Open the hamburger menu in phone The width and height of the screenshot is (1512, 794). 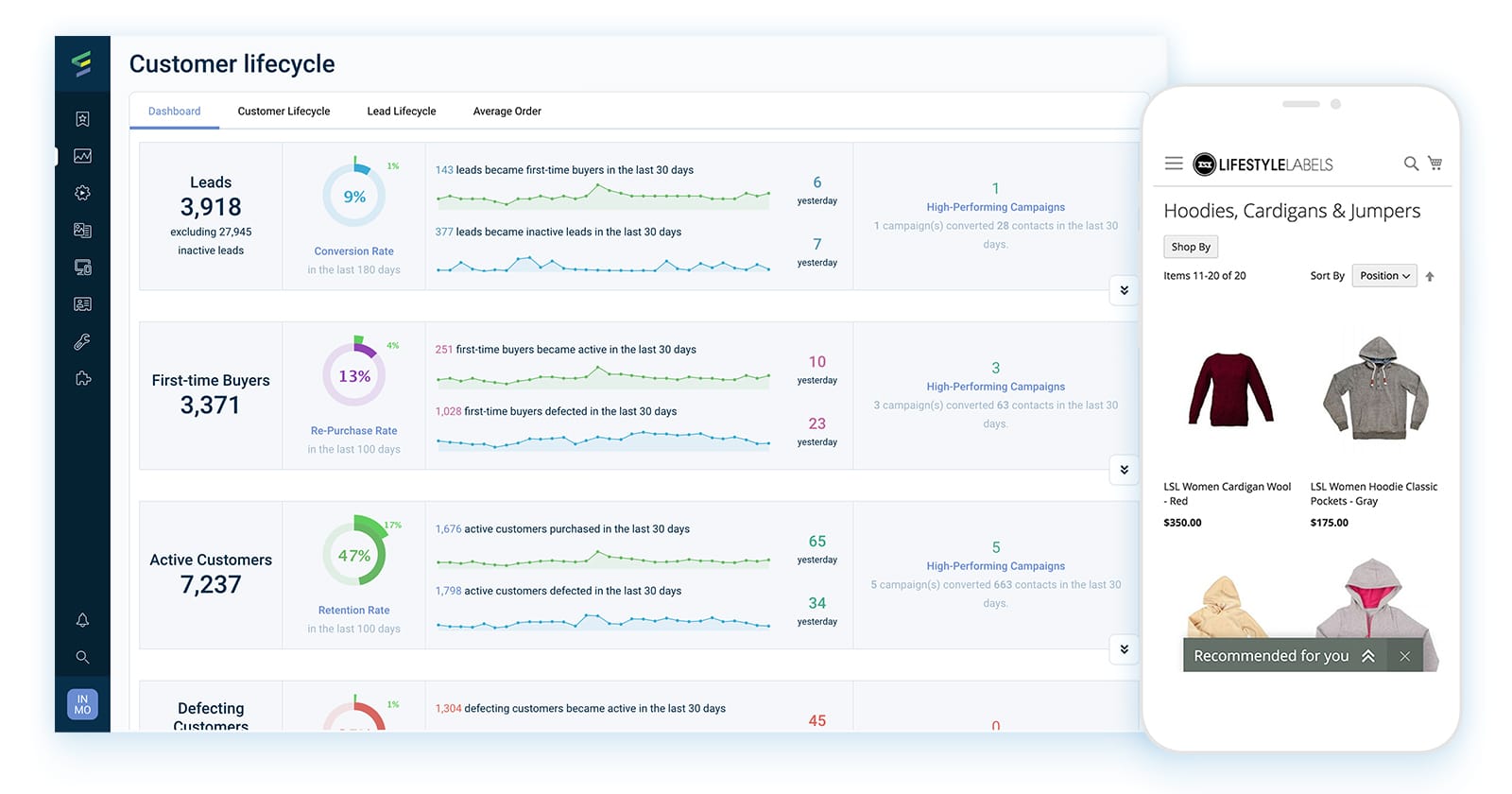point(1174,164)
